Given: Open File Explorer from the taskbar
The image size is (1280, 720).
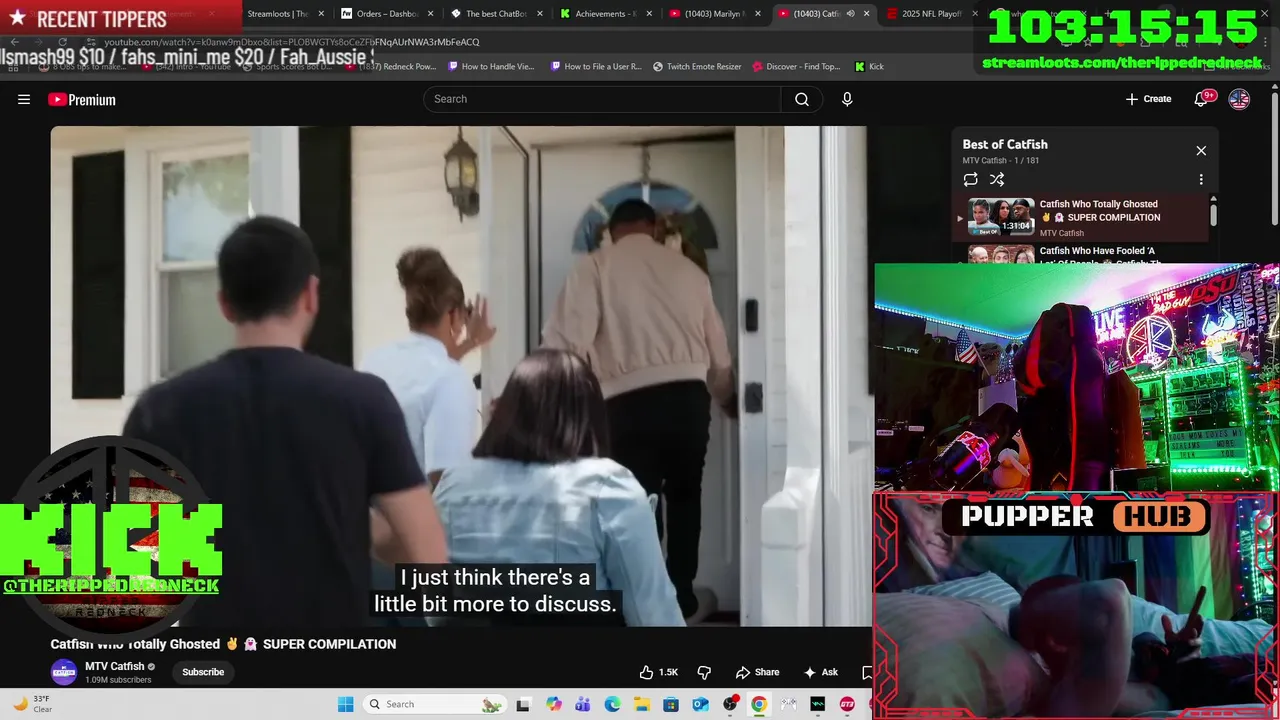Looking at the screenshot, I should [641, 704].
